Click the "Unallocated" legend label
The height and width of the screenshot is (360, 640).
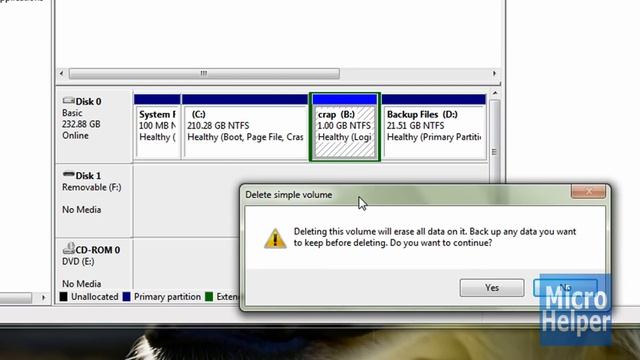tap(95, 297)
